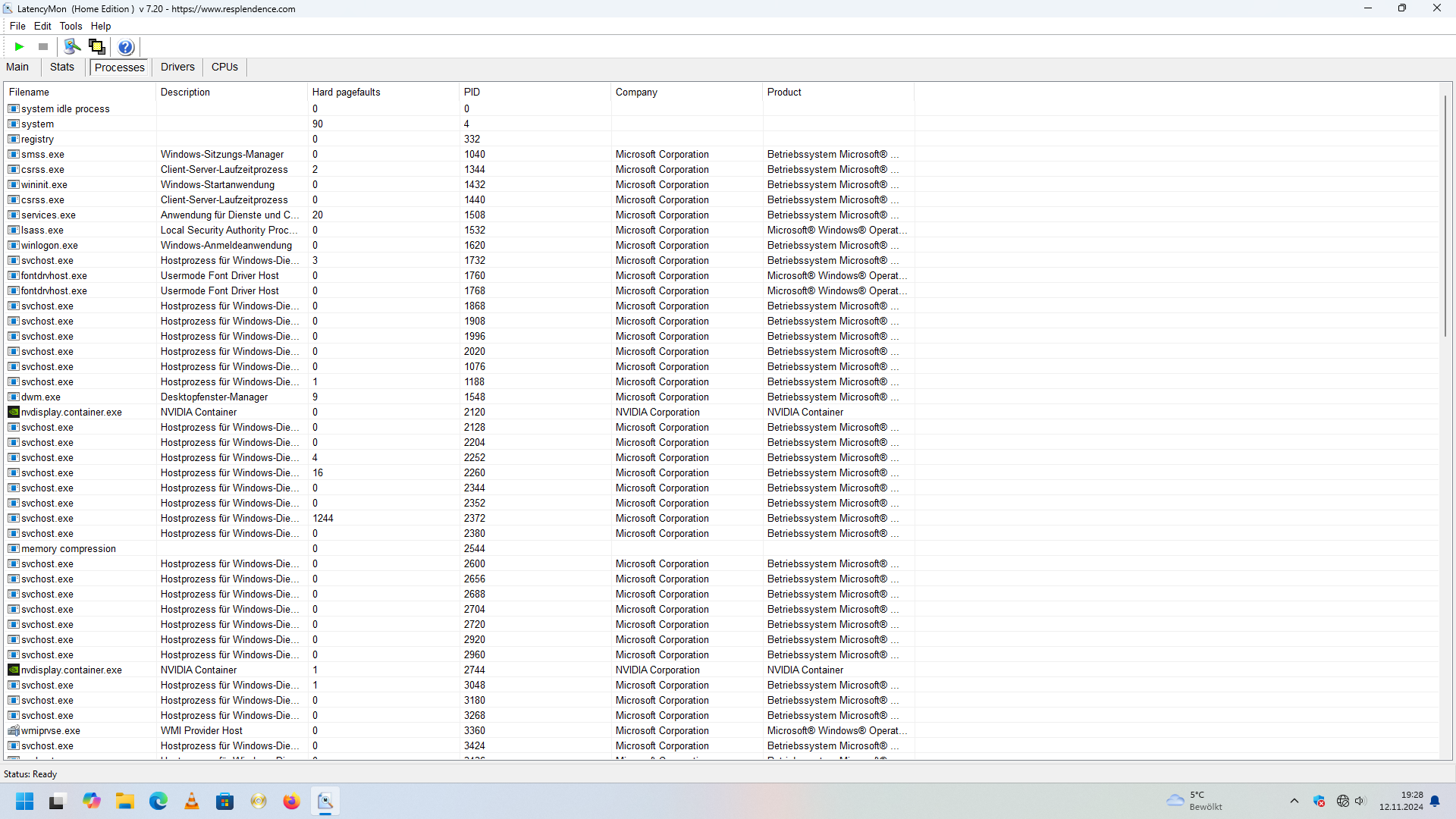Open VLC media player from taskbar

[192, 802]
